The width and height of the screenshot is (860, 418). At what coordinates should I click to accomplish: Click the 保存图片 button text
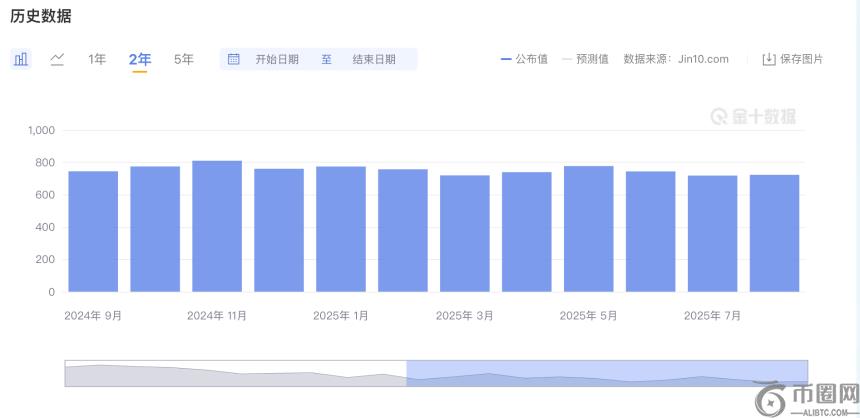pyautogui.click(x=802, y=59)
